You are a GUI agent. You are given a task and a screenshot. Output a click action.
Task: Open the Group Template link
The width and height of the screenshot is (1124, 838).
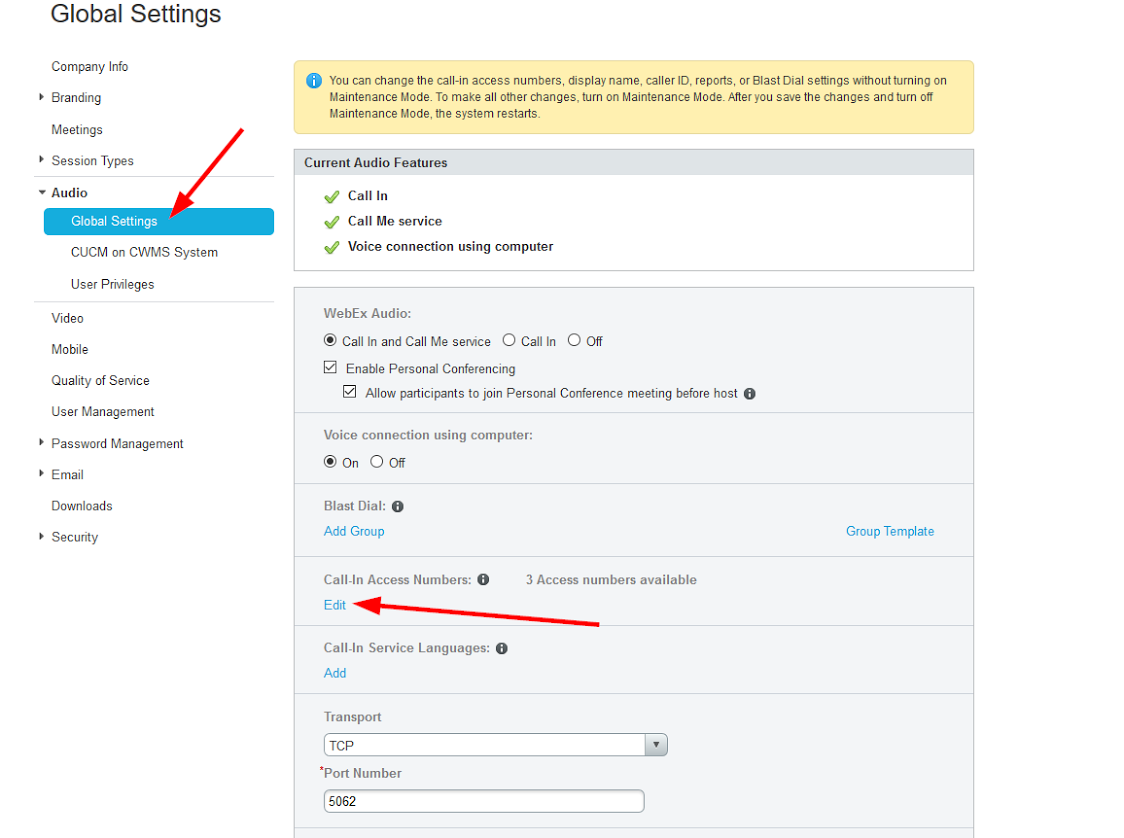889,531
